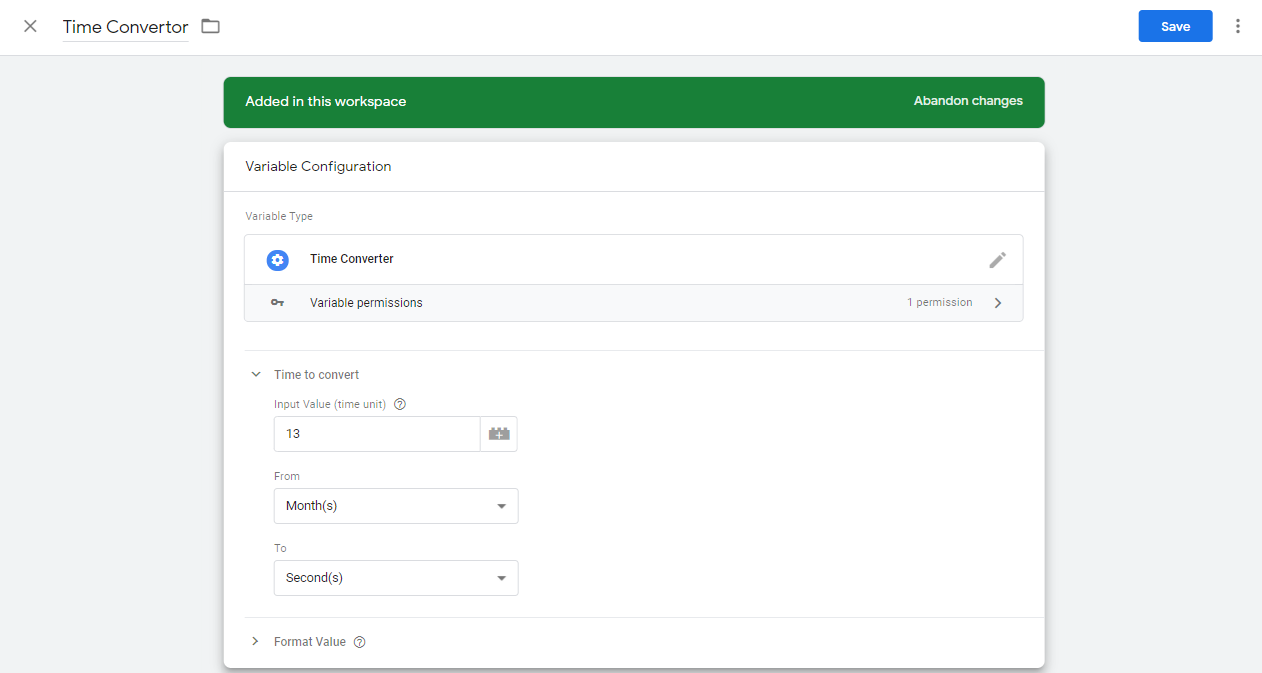
Task: Open the three-dot more actions menu
Action: pos(1238,26)
